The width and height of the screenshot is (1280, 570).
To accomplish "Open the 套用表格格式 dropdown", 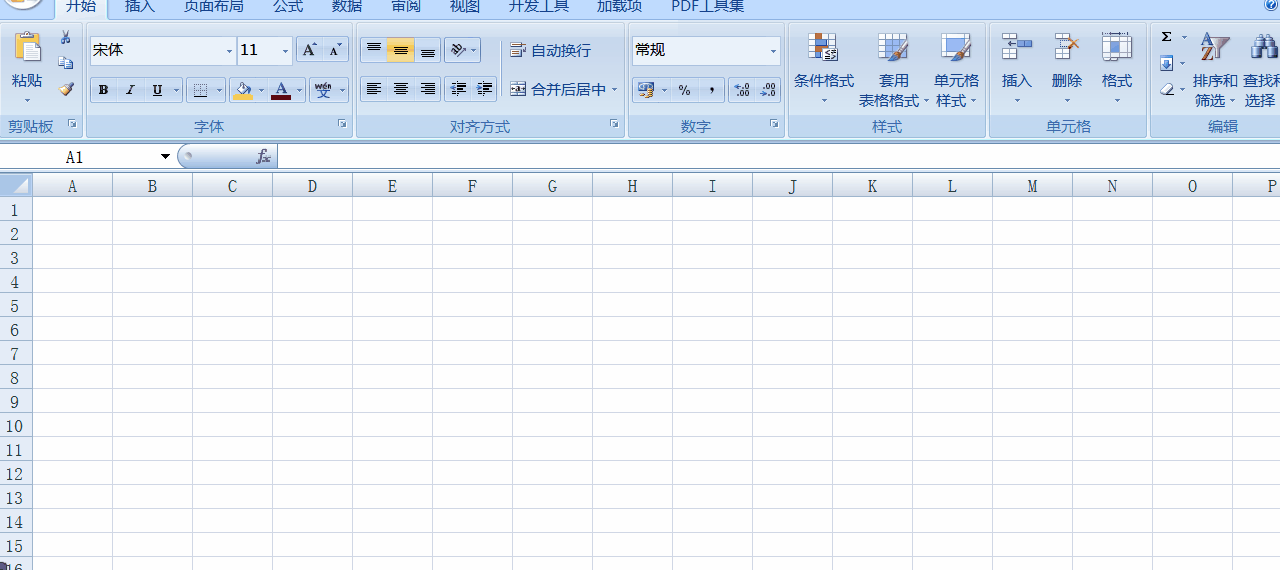I will [893, 71].
